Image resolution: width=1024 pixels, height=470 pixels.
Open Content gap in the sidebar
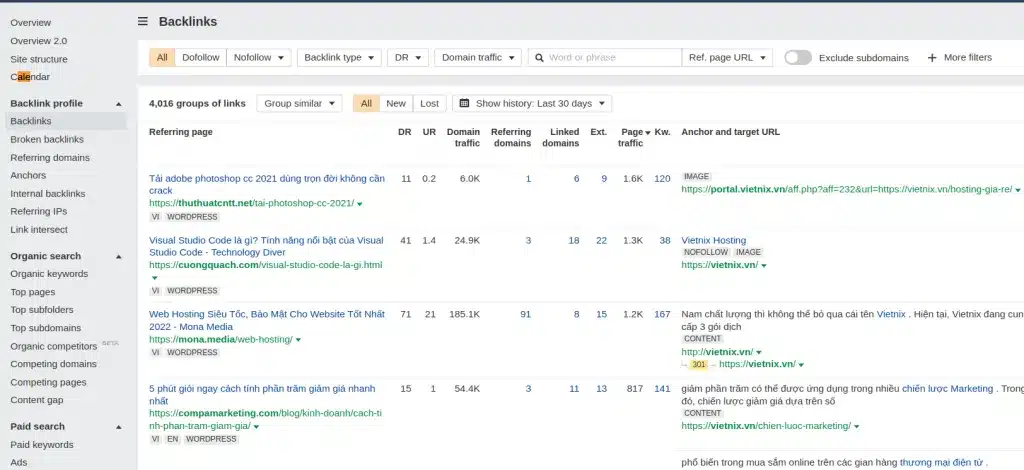tap(37, 400)
